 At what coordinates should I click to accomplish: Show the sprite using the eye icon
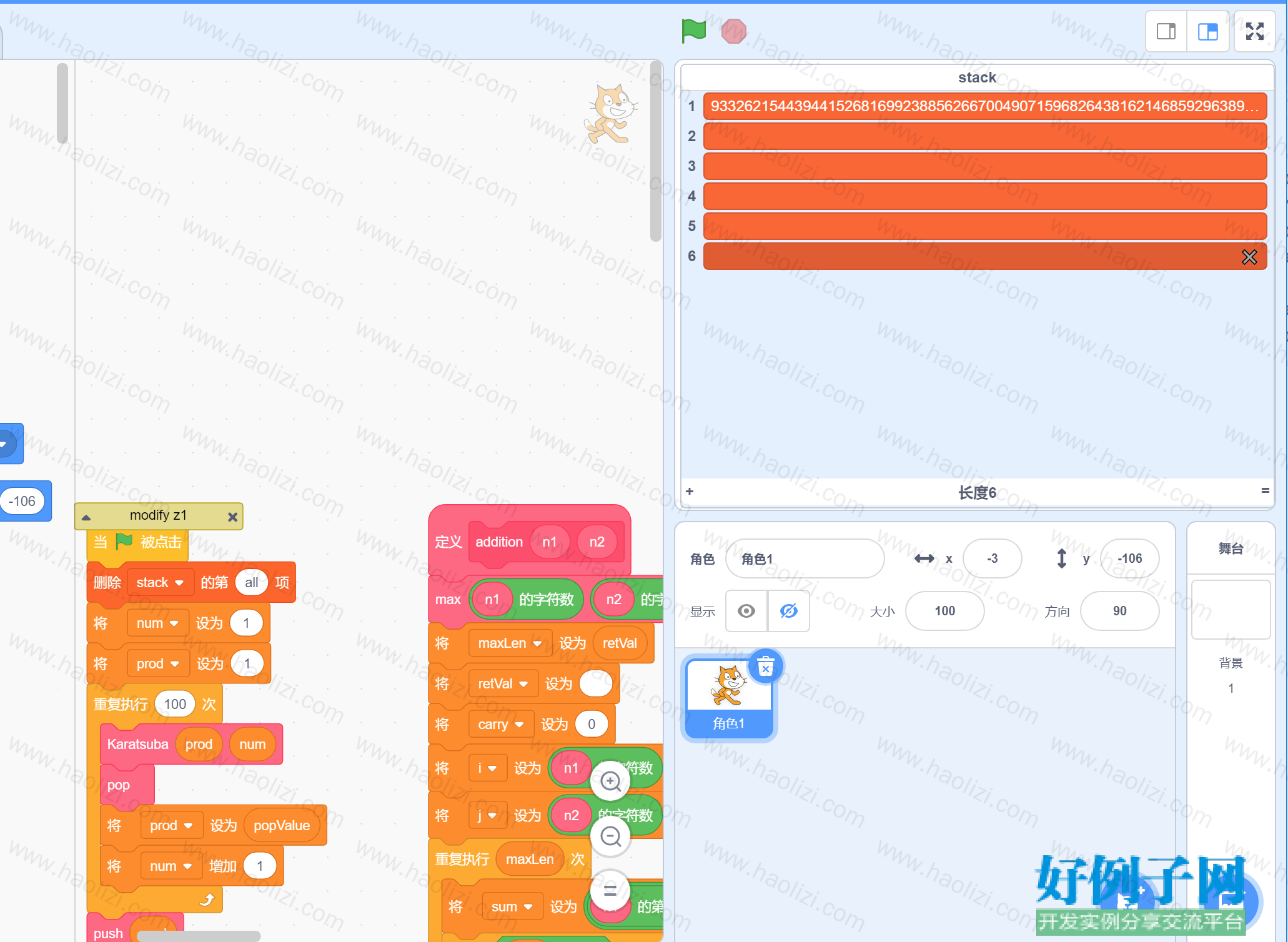pos(746,611)
